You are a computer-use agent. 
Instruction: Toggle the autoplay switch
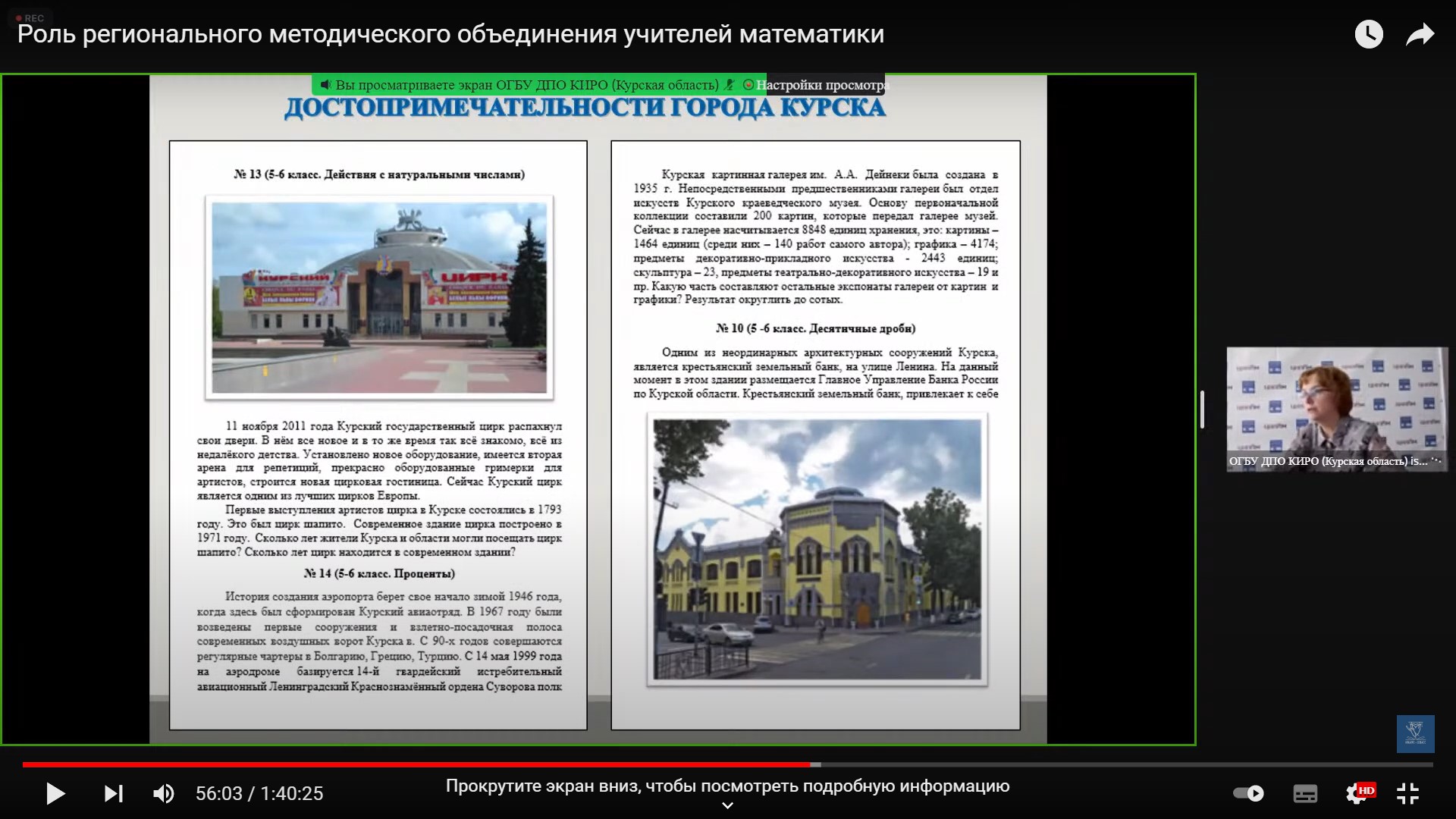point(1248,793)
